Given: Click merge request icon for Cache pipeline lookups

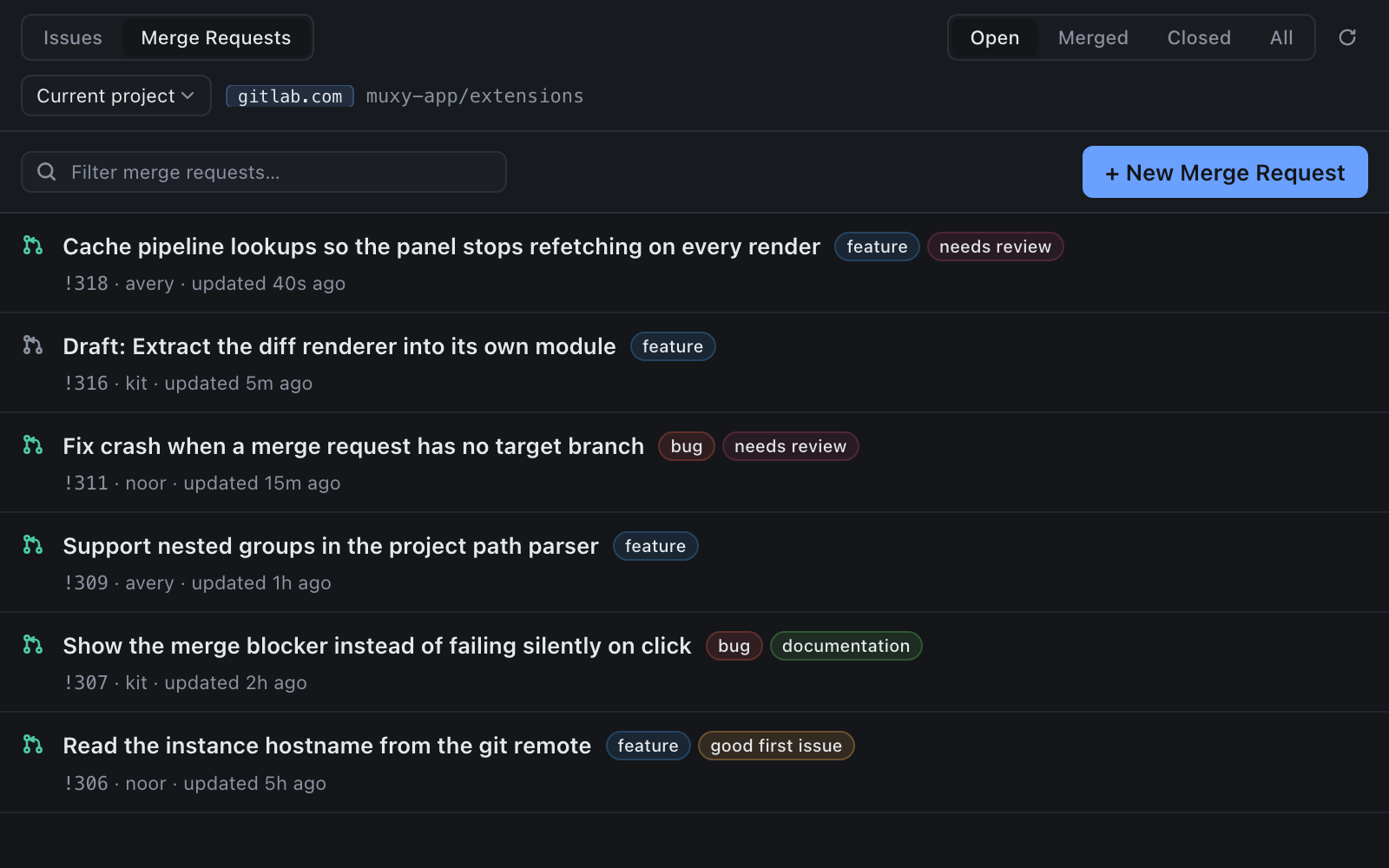Looking at the screenshot, I should click(33, 246).
